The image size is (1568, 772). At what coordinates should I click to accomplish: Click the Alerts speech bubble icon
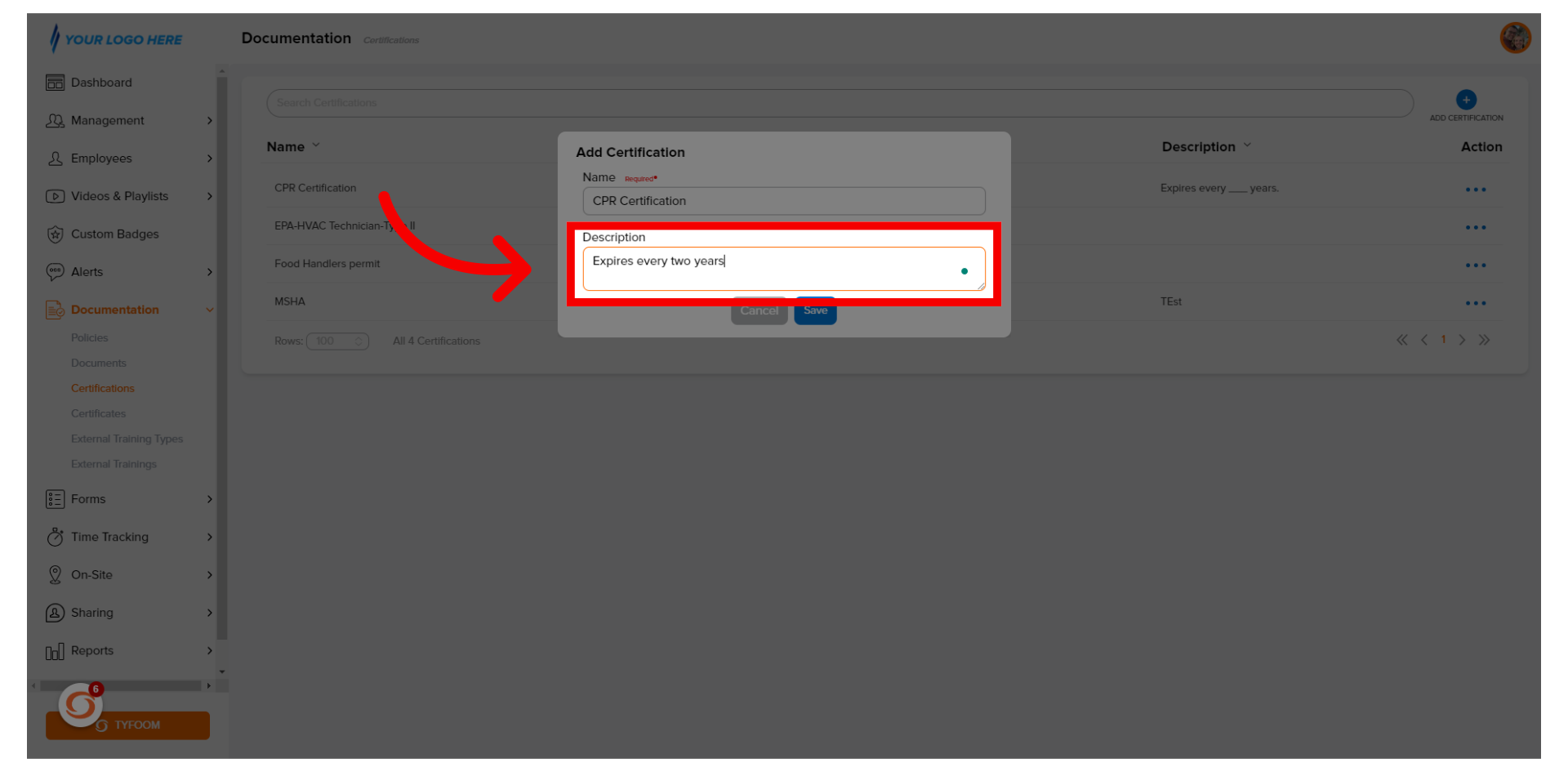click(x=55, y=272)
